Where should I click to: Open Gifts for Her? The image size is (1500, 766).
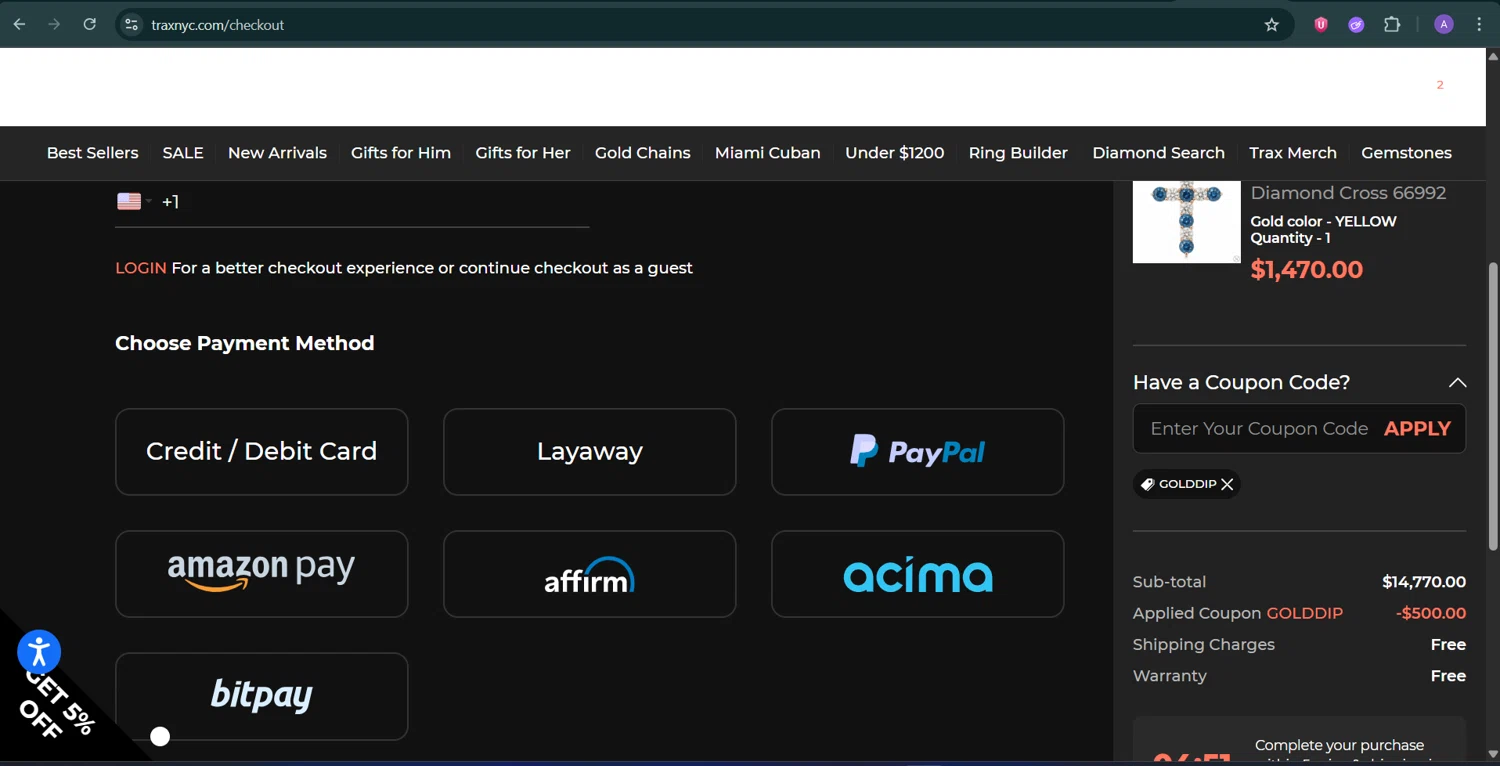523,153
